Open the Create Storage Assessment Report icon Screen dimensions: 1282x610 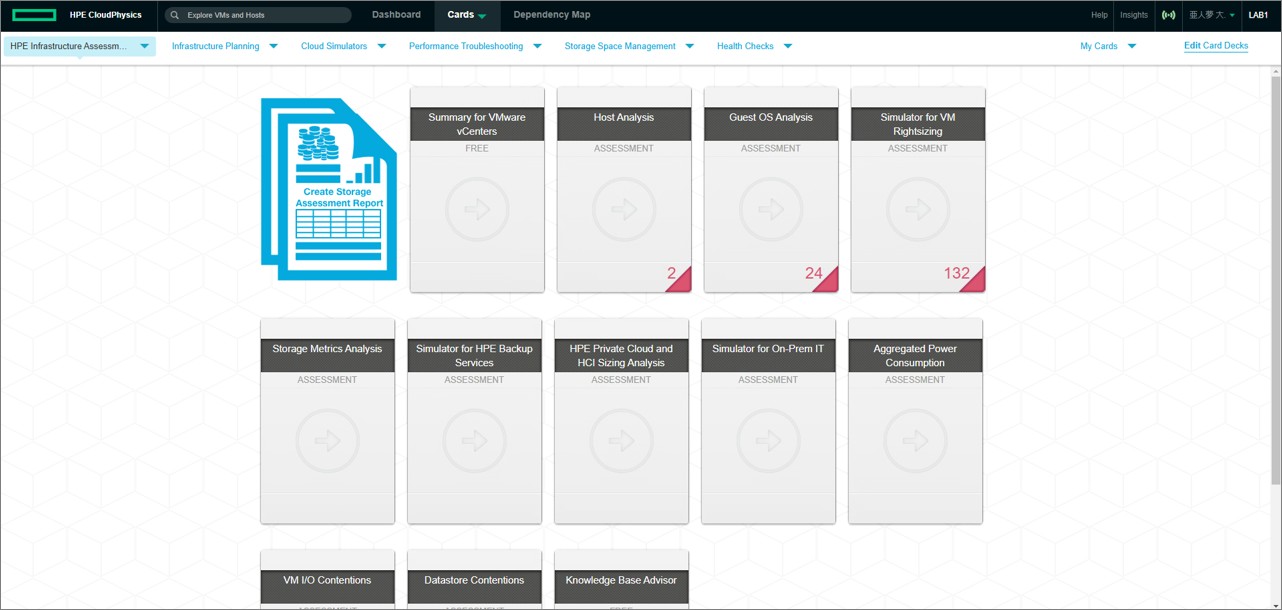pyautogui.click(x=329, y=189)
